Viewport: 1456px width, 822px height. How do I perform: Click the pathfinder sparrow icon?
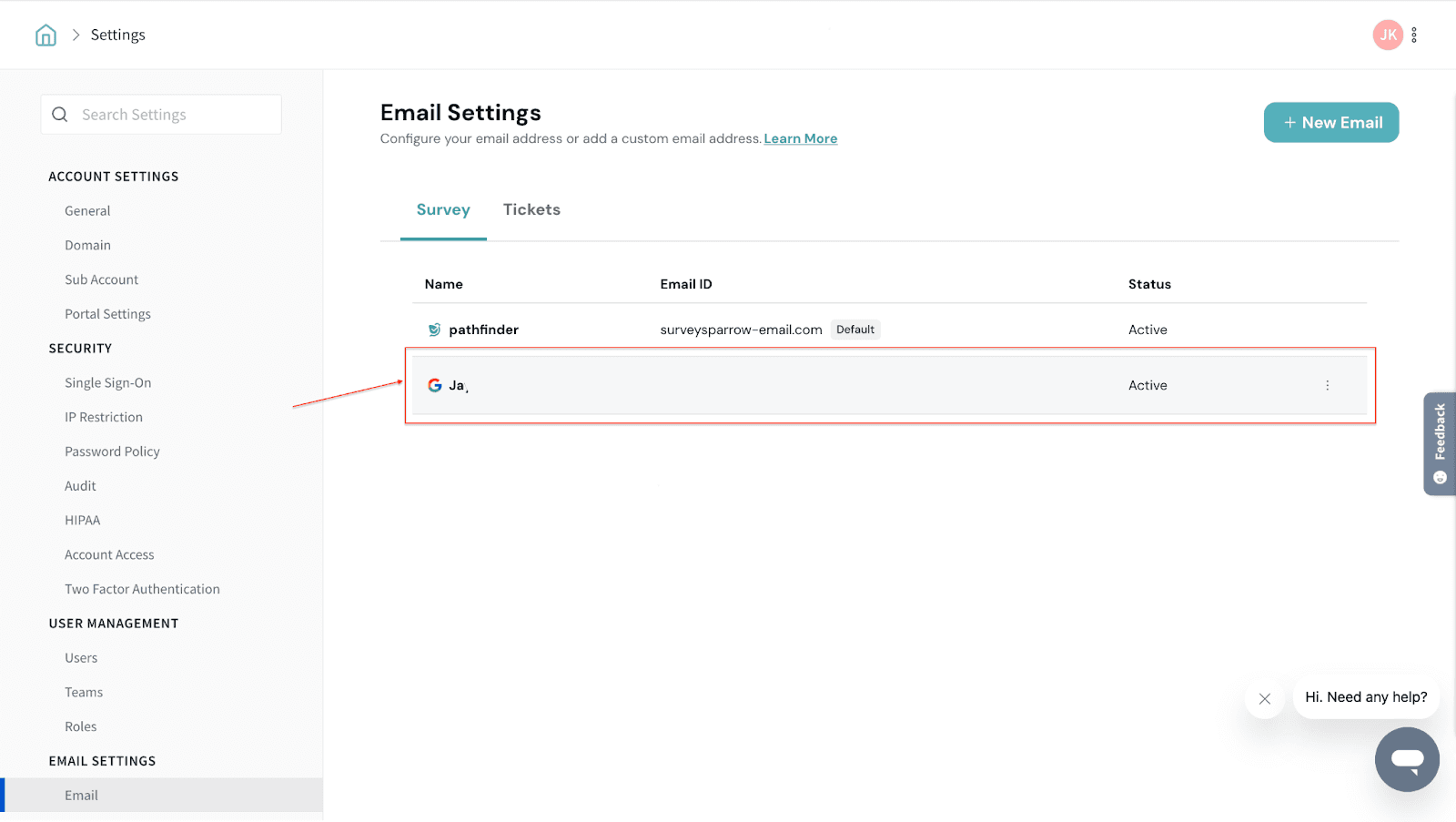(x=435, y=330)
